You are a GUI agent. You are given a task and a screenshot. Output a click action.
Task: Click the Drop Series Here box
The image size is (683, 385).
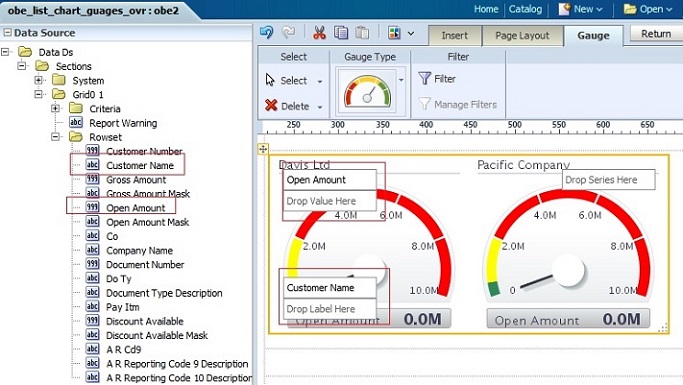609,179
